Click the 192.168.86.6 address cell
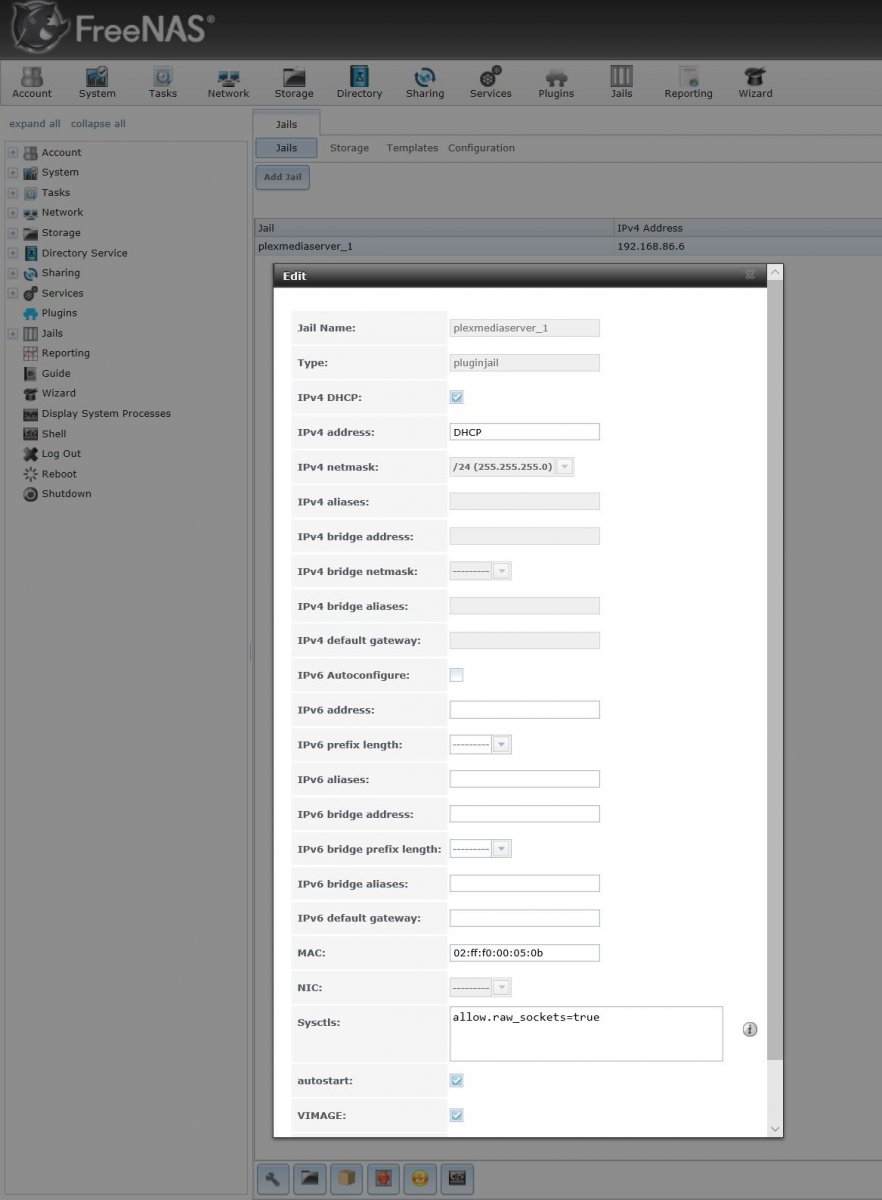Viewport: 882px width, 1200px height. click(x=651, y=246)
